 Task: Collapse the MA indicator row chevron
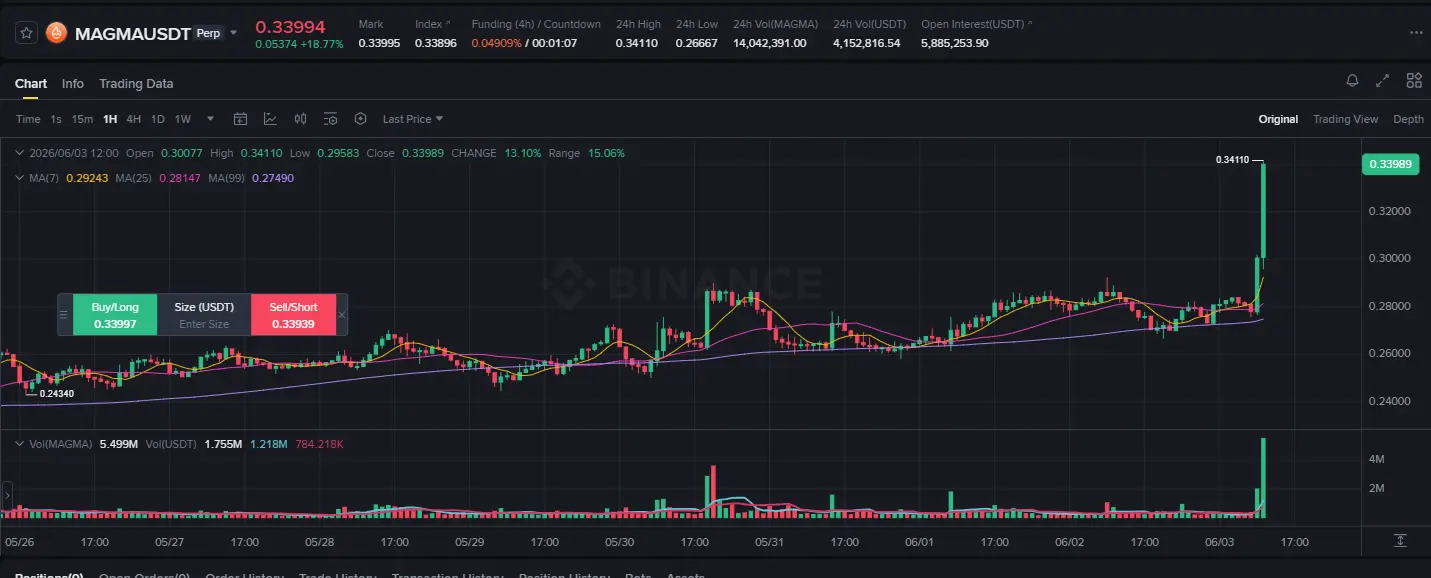[x=21, y=177]
